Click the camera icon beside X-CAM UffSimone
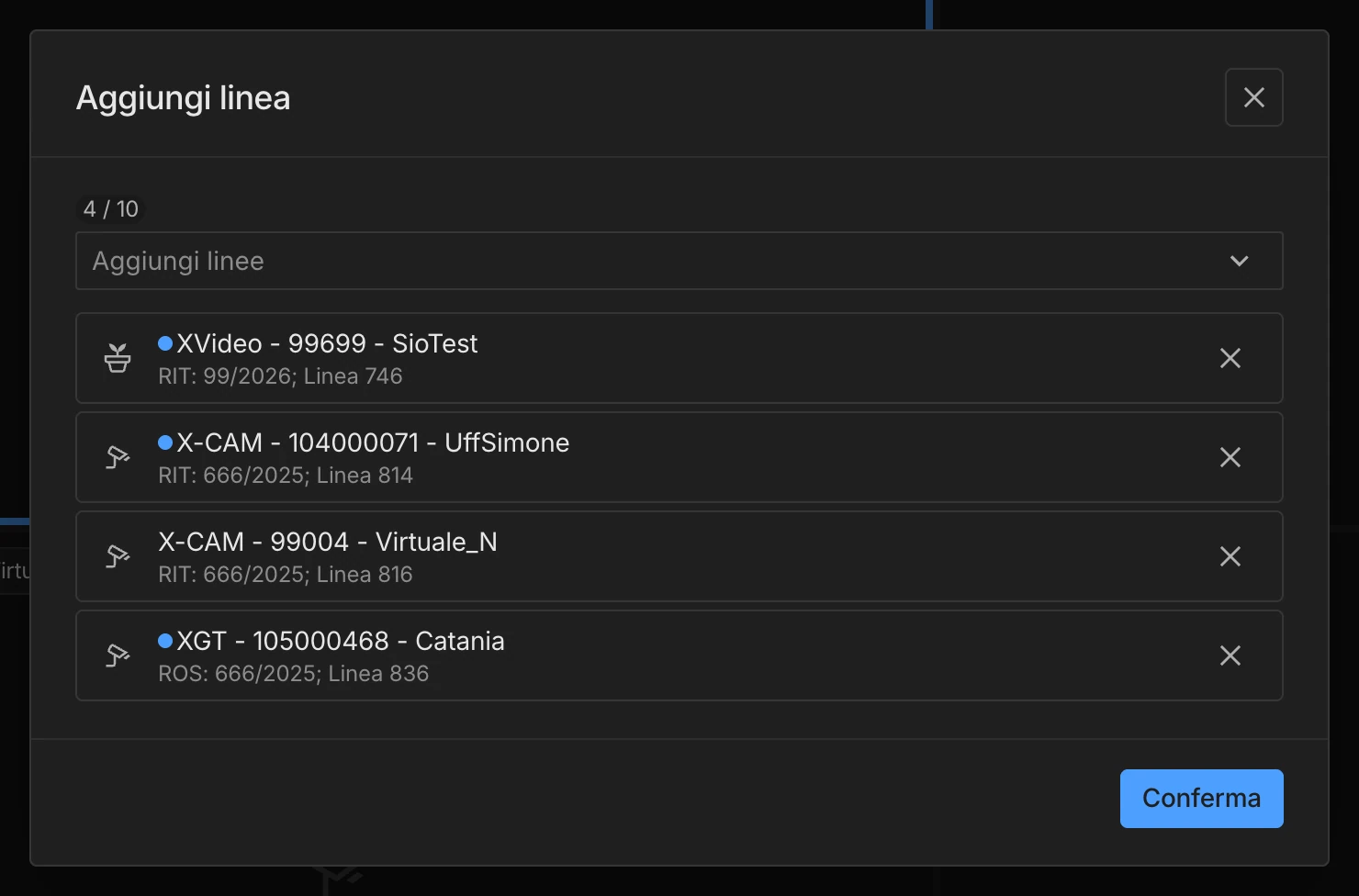This screenshot has height=896, width=1359. point(118,457)
